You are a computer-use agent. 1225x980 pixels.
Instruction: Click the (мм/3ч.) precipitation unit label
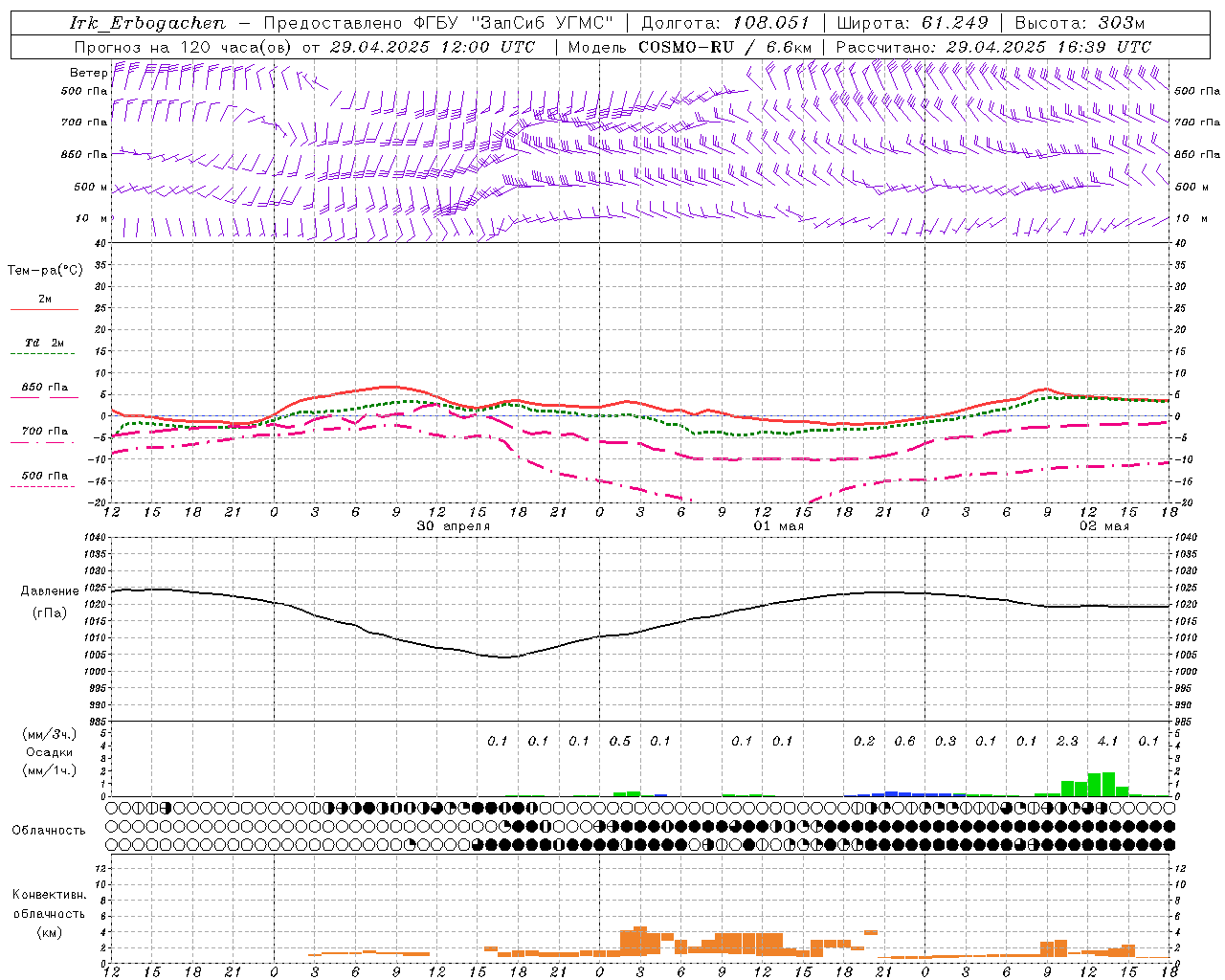(x=48, y=734)
